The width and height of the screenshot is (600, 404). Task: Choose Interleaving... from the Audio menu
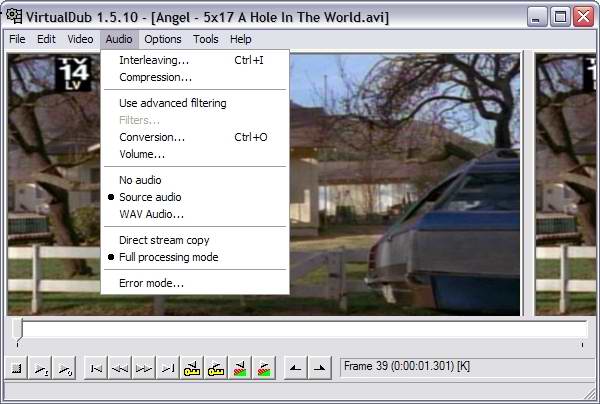(x=195, y=60)
